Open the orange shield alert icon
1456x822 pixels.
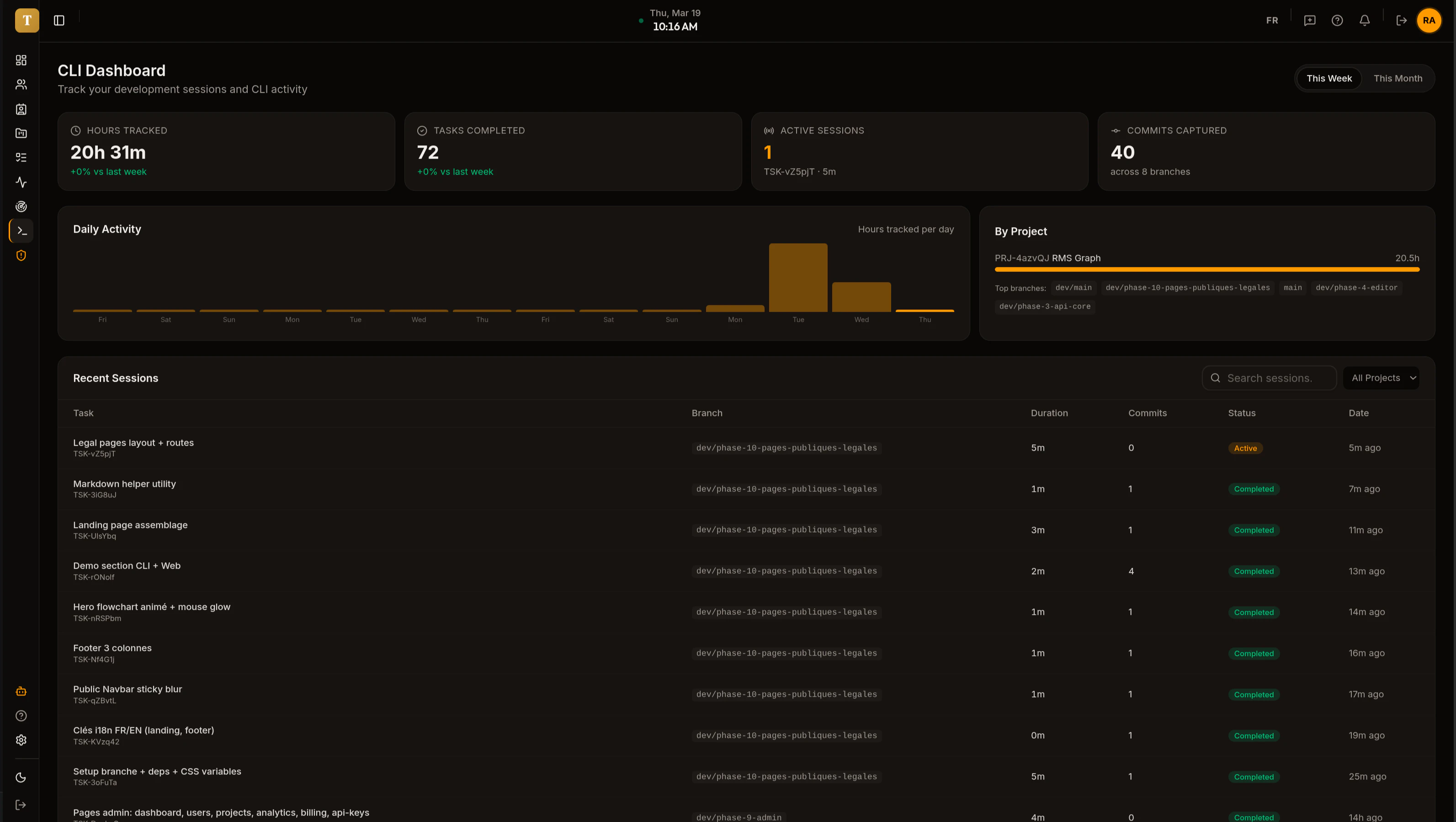pos(21,256)
